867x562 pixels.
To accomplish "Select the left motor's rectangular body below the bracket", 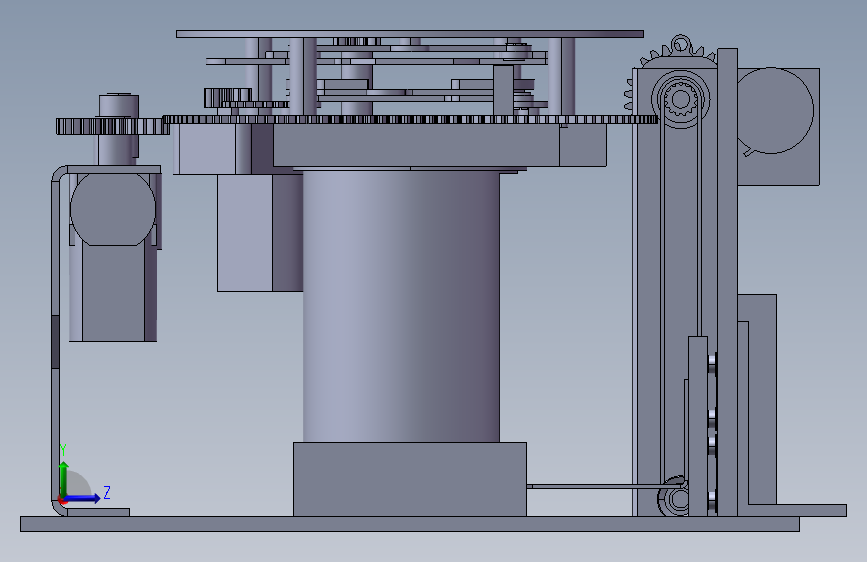I will tap(113, 293).
